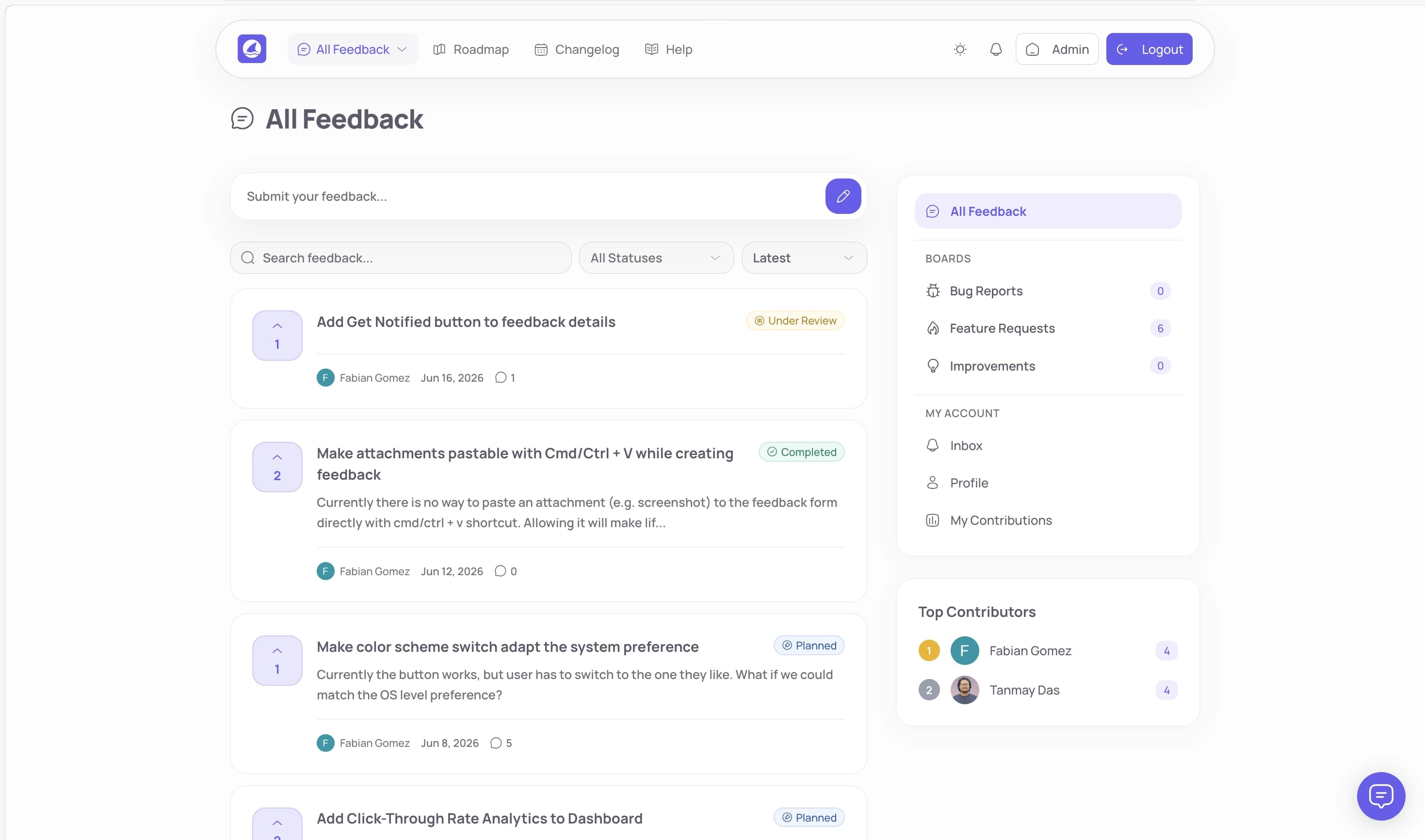Expand the All Feedback header menu

(353, 49)
